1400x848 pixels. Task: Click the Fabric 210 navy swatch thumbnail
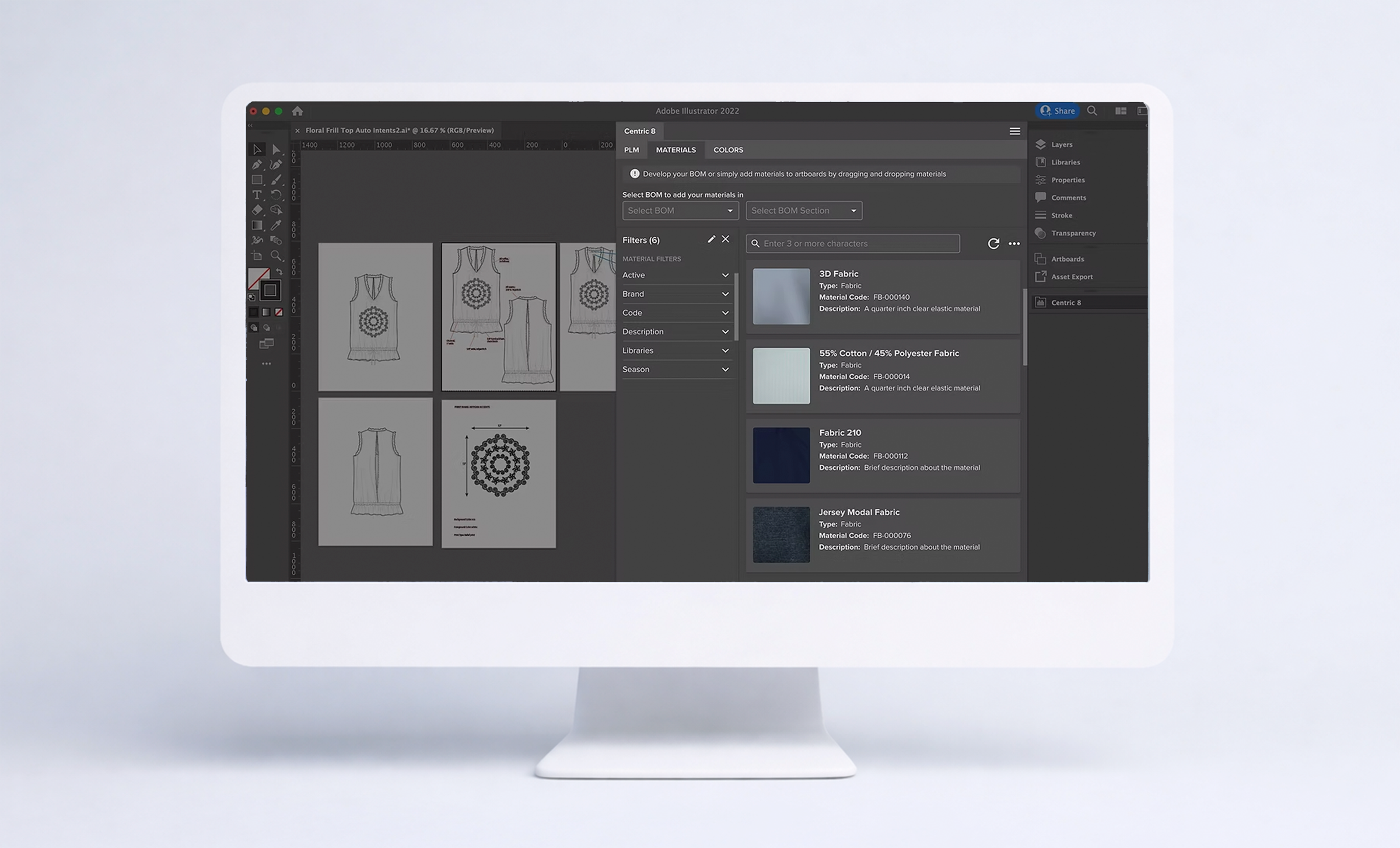coord(781,455)
